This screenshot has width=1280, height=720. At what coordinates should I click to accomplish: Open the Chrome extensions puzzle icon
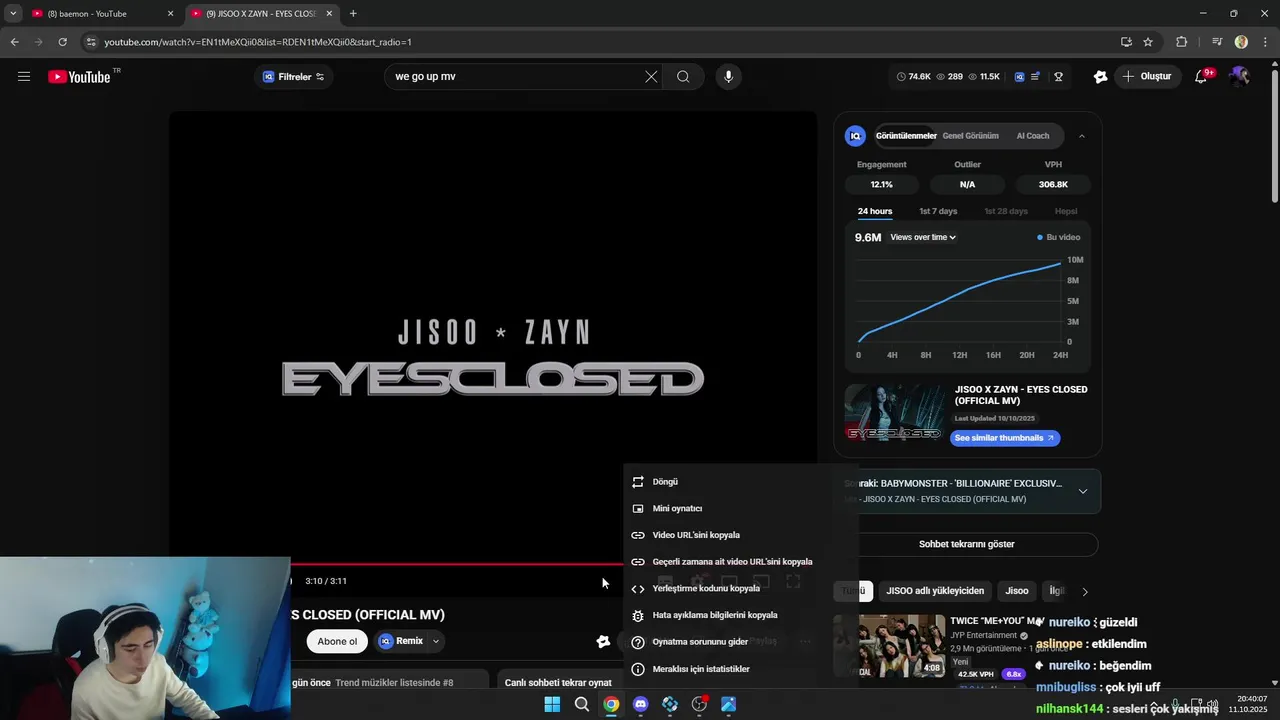1181,42
